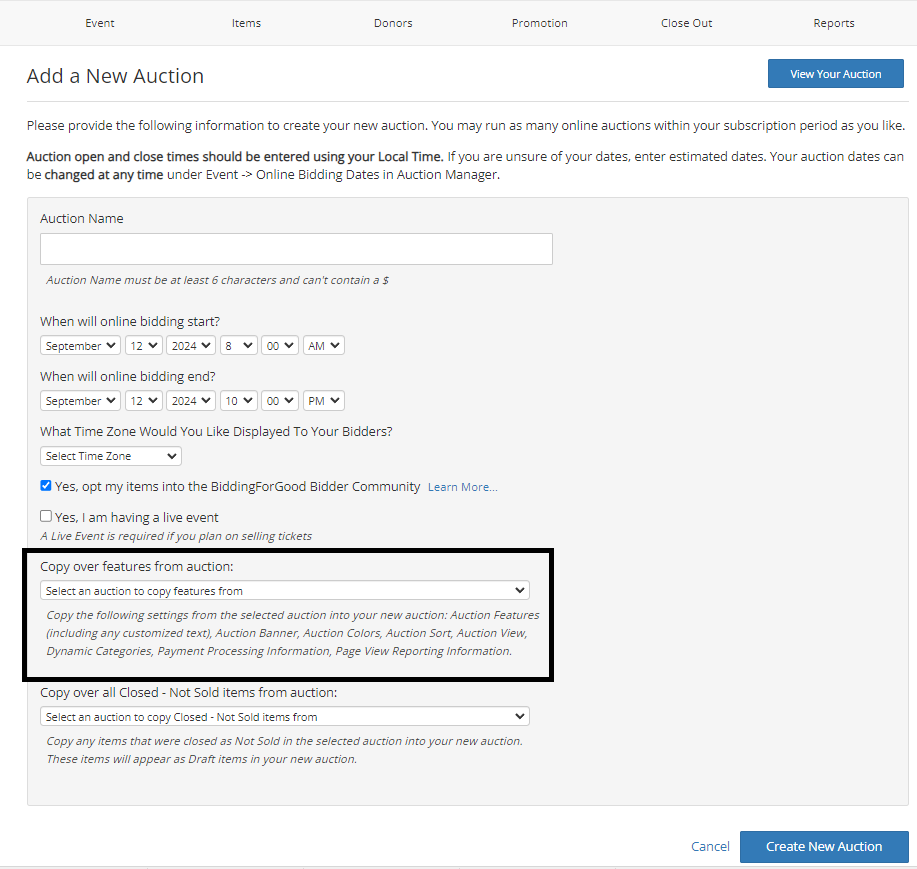
Task: Open the Event menu
Action: point(99,23)
